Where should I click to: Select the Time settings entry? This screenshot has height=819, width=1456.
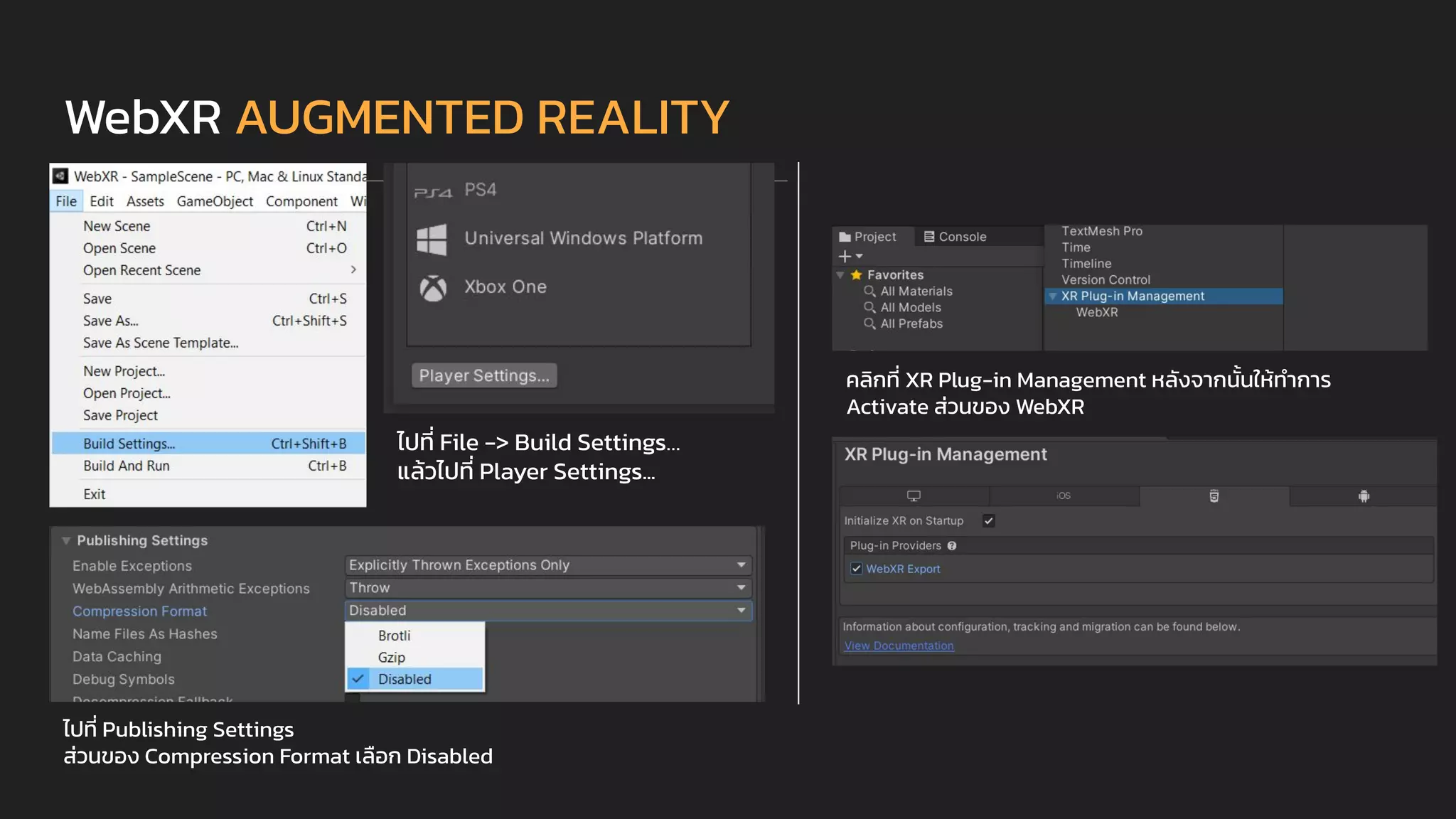tap(1076, 247)
